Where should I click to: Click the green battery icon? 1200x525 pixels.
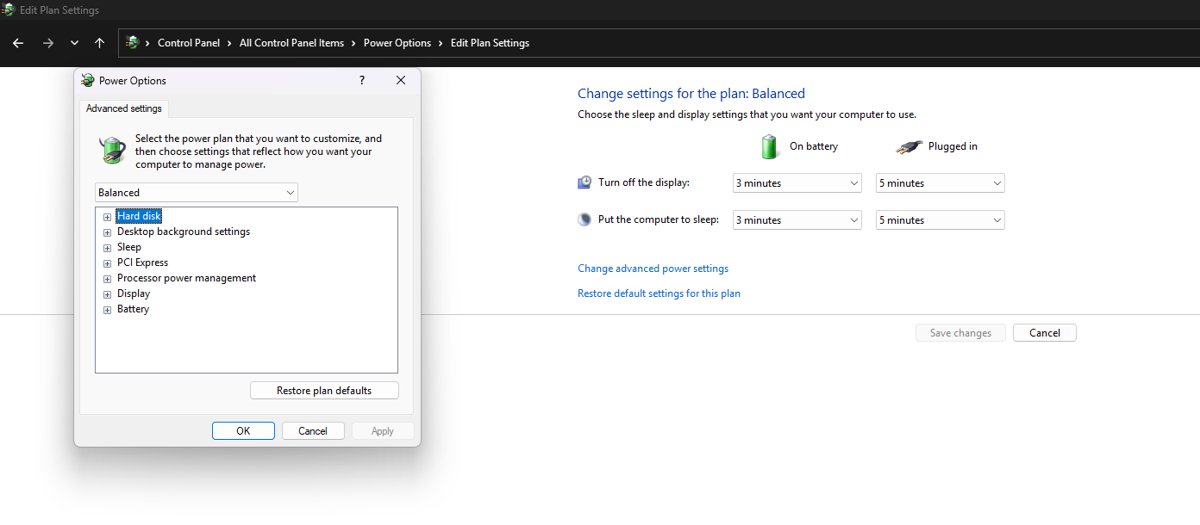pos(769,146)
